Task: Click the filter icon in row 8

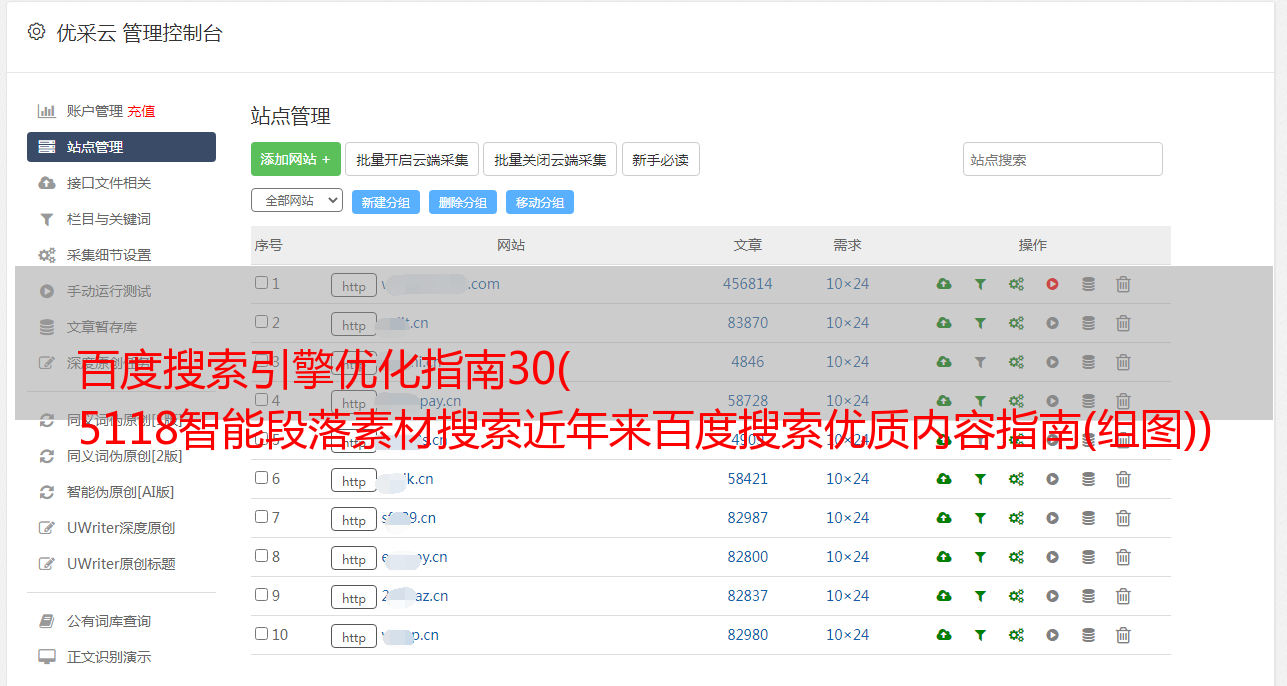Action: [980, 557]
